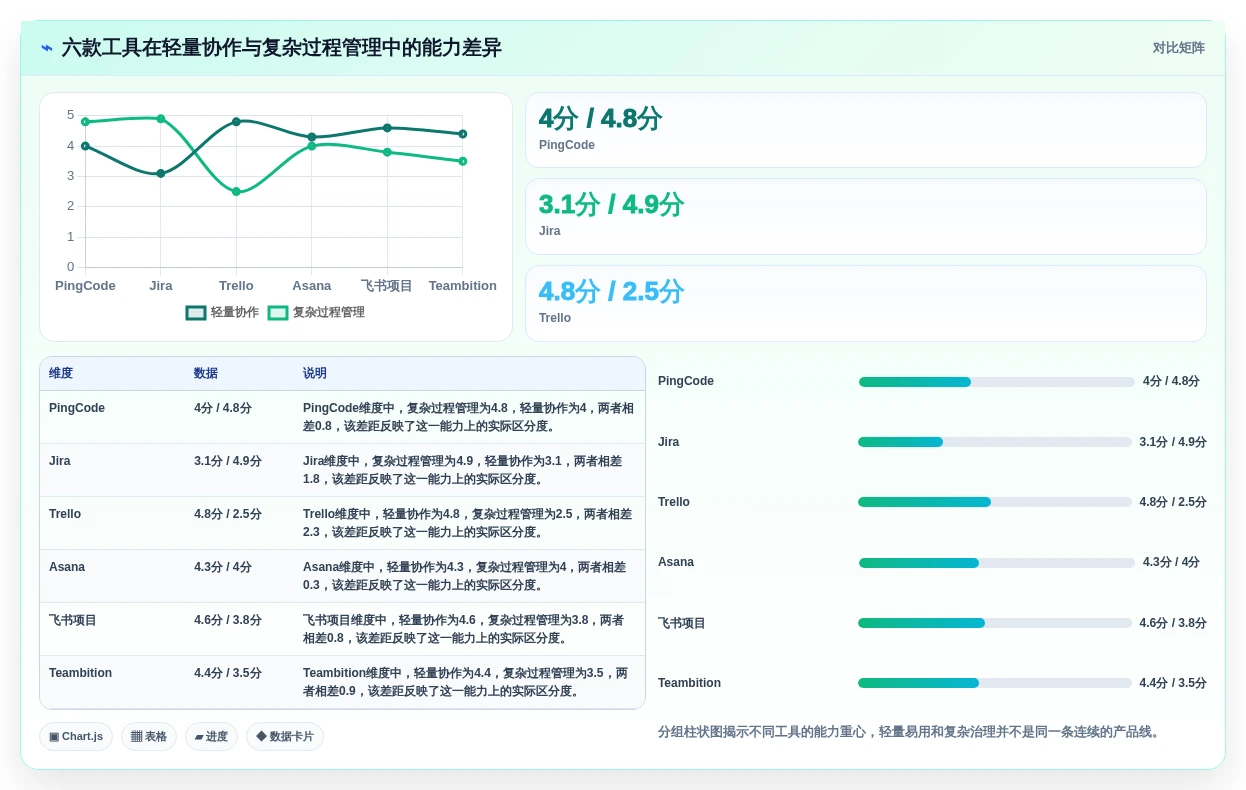Click the 飞书项目 progress bar
Image resolution: width=1246 pixels, height=790 pixels.
pos(995,623)
